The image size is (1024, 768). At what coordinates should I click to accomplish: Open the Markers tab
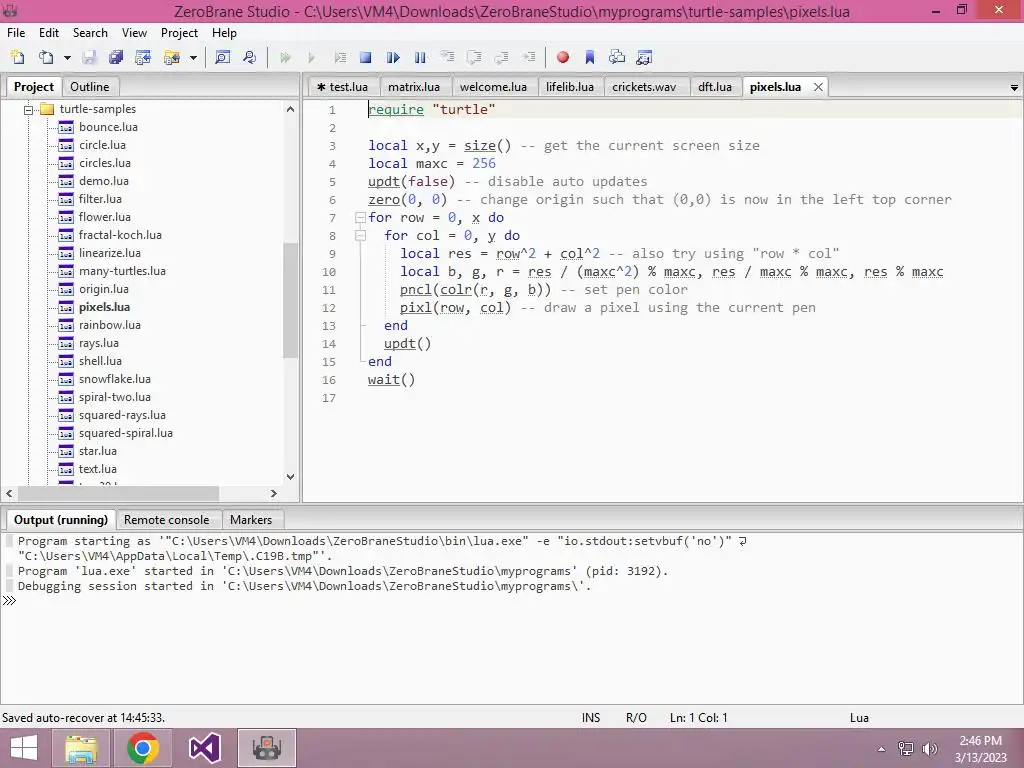pos(251,520)
